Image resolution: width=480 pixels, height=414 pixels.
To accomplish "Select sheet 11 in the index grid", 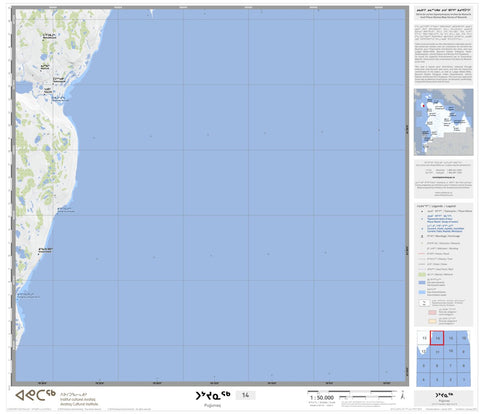I will click(x=437, y=352).
